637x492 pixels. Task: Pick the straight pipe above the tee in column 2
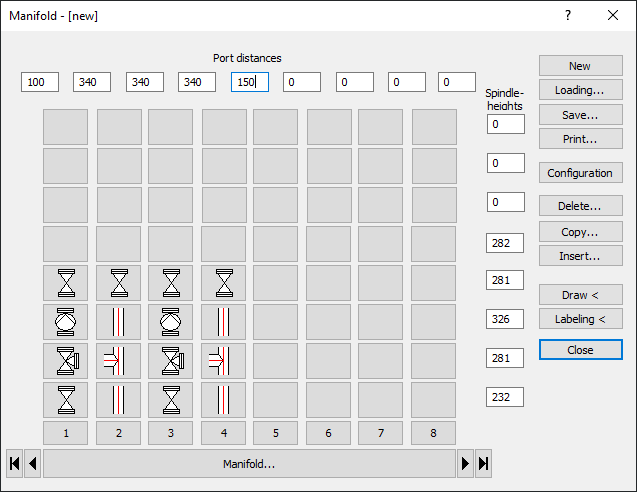pos(119,322)
